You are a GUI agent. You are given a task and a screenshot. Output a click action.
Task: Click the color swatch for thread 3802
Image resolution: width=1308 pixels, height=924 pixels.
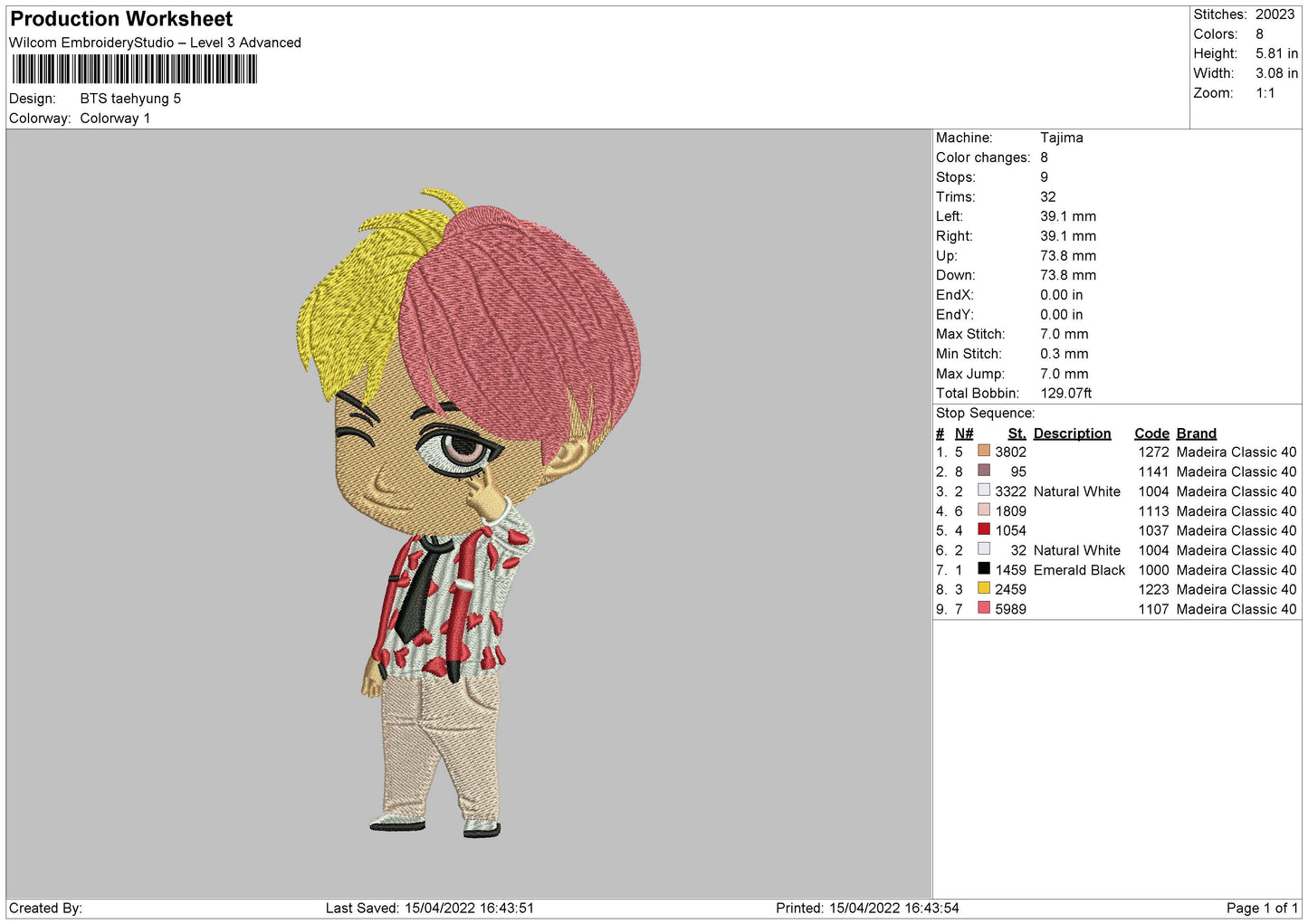point(983,451)
